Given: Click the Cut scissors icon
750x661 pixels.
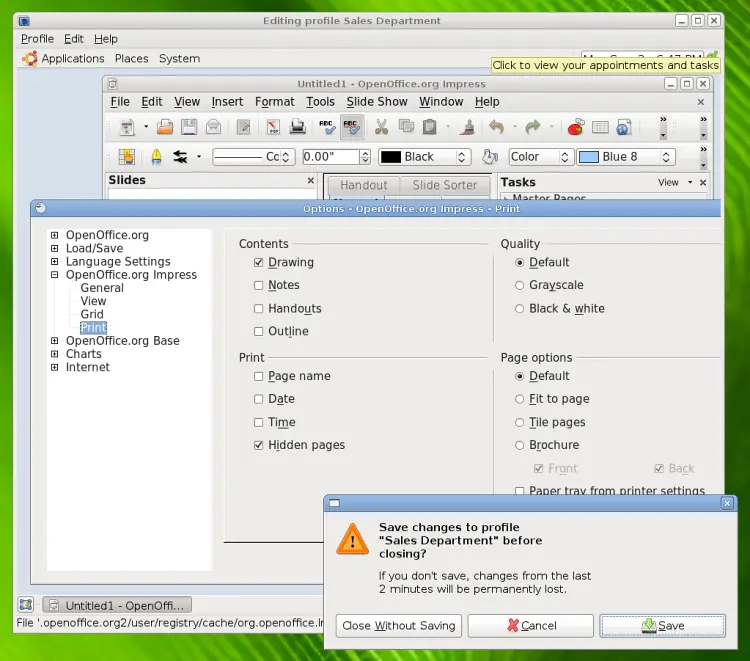Looking at the screenshot, I should click(x=381, y=127).
